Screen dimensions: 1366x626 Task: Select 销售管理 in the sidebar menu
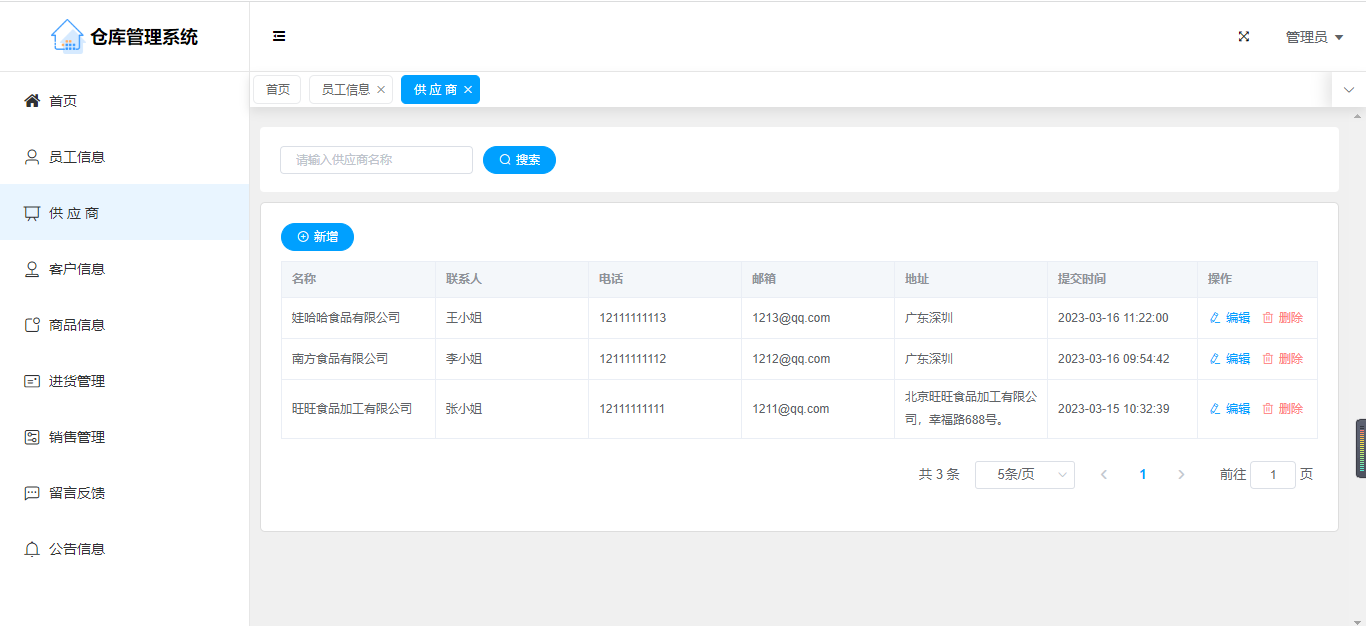coord(76,437)
